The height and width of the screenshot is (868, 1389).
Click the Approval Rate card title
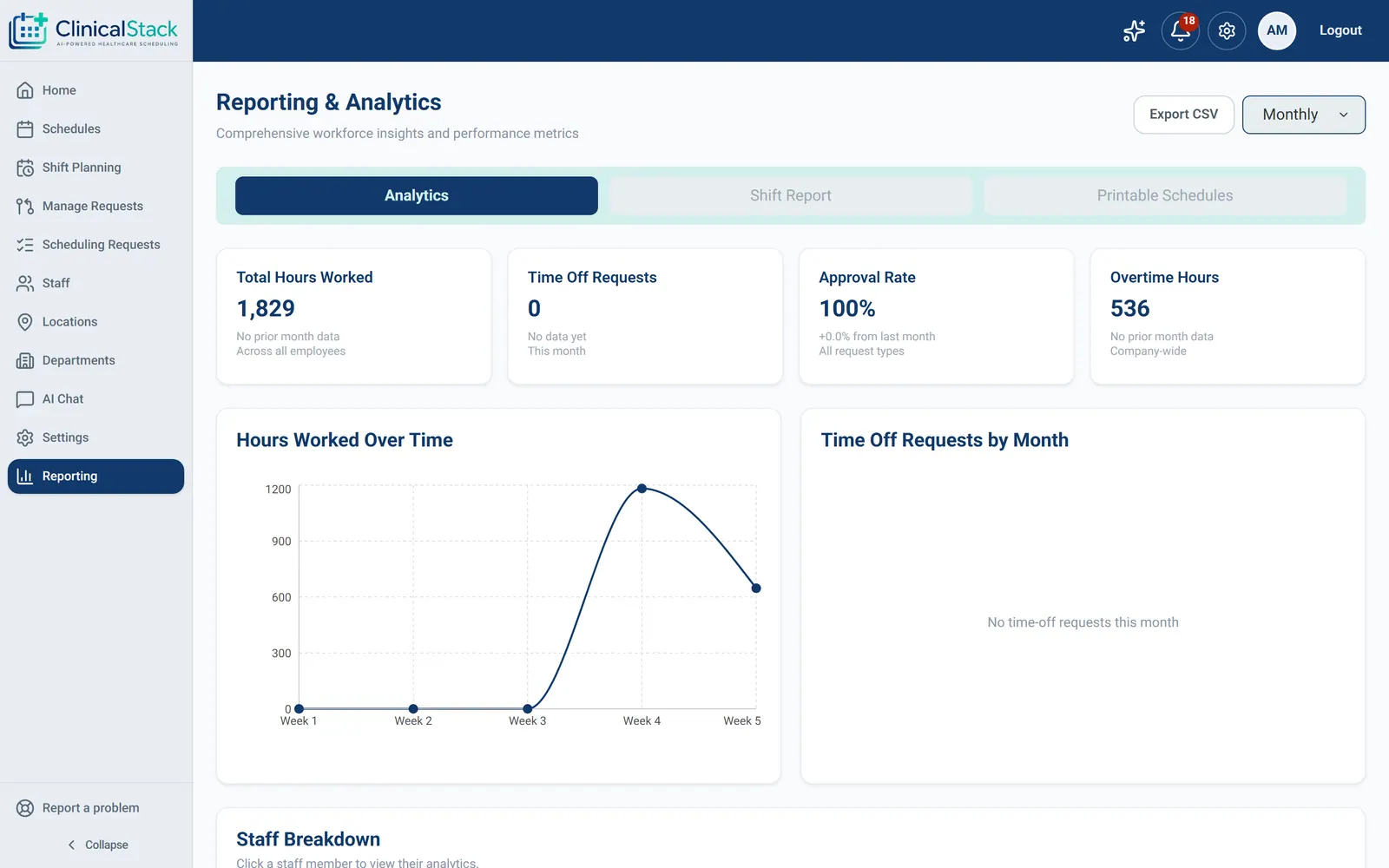click(x=867, y=278)
